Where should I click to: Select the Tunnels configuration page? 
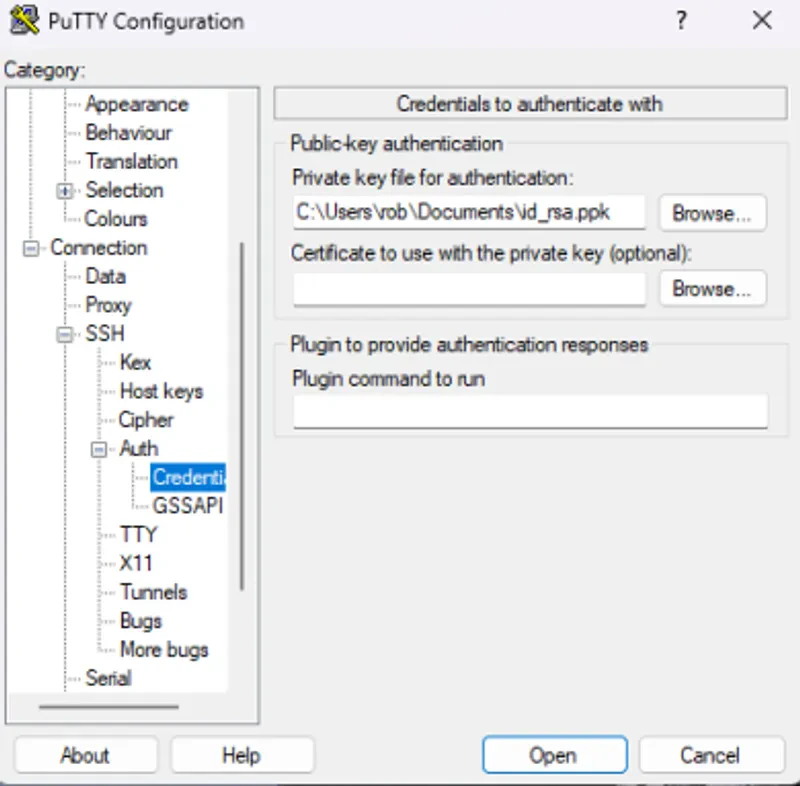click(x=155, y=592)
